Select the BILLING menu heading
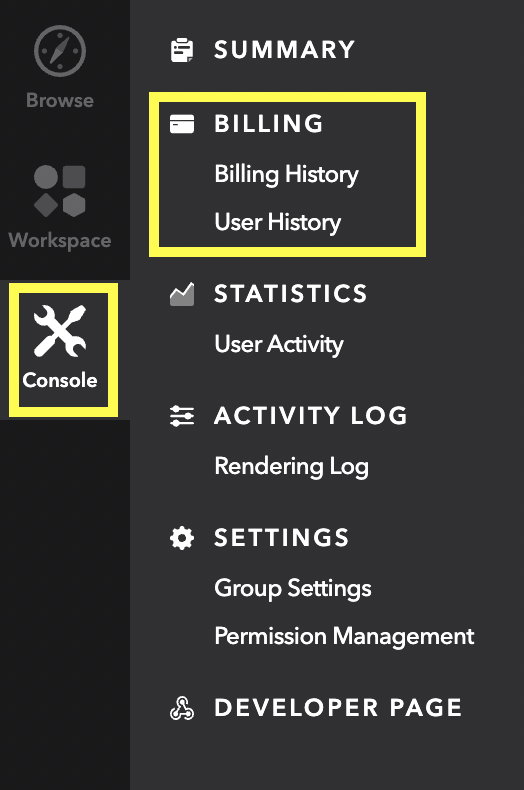Screen dimensions: 524x790 (x=269, y=124)
